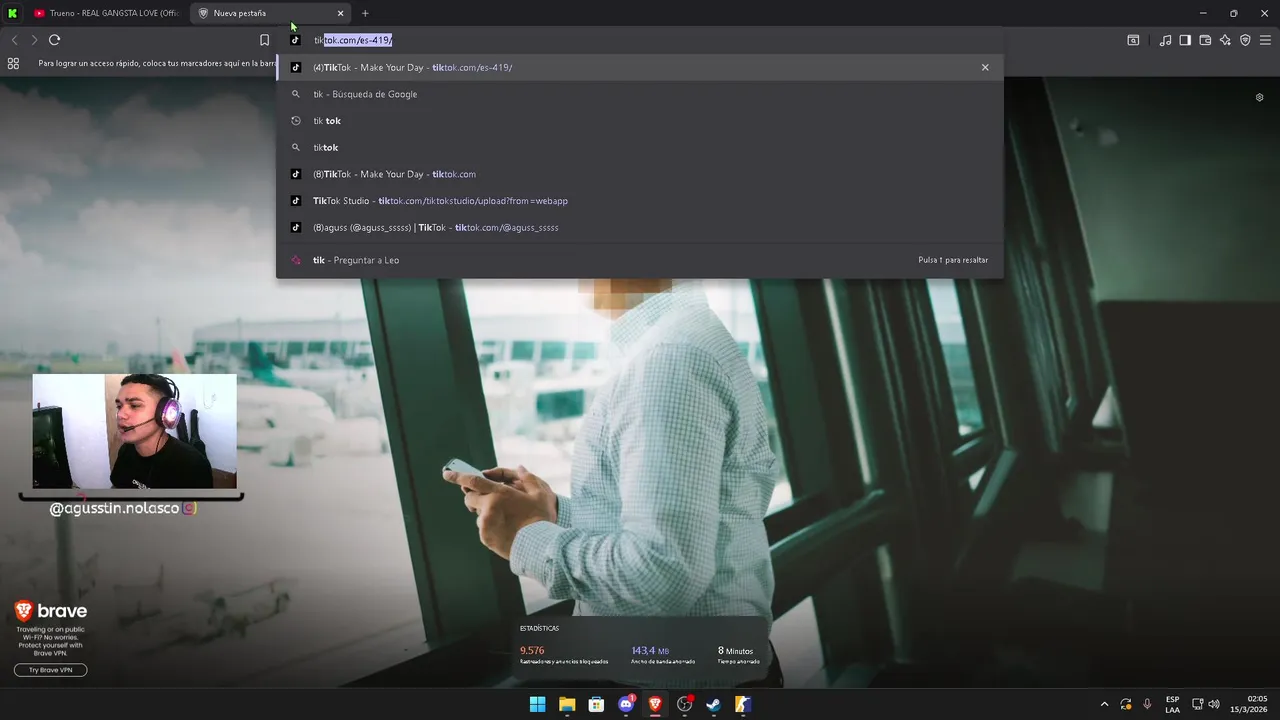Click the Brave browser taskbar icon
The image size is (1280, 720).
click(655, 704)
